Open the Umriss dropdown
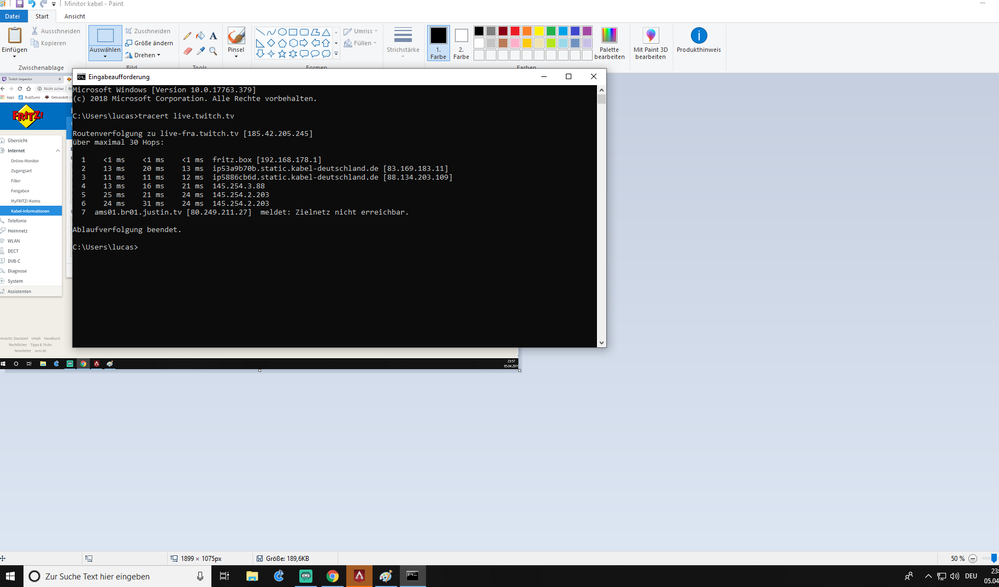999x587 pixels. (x=361, y=30)
